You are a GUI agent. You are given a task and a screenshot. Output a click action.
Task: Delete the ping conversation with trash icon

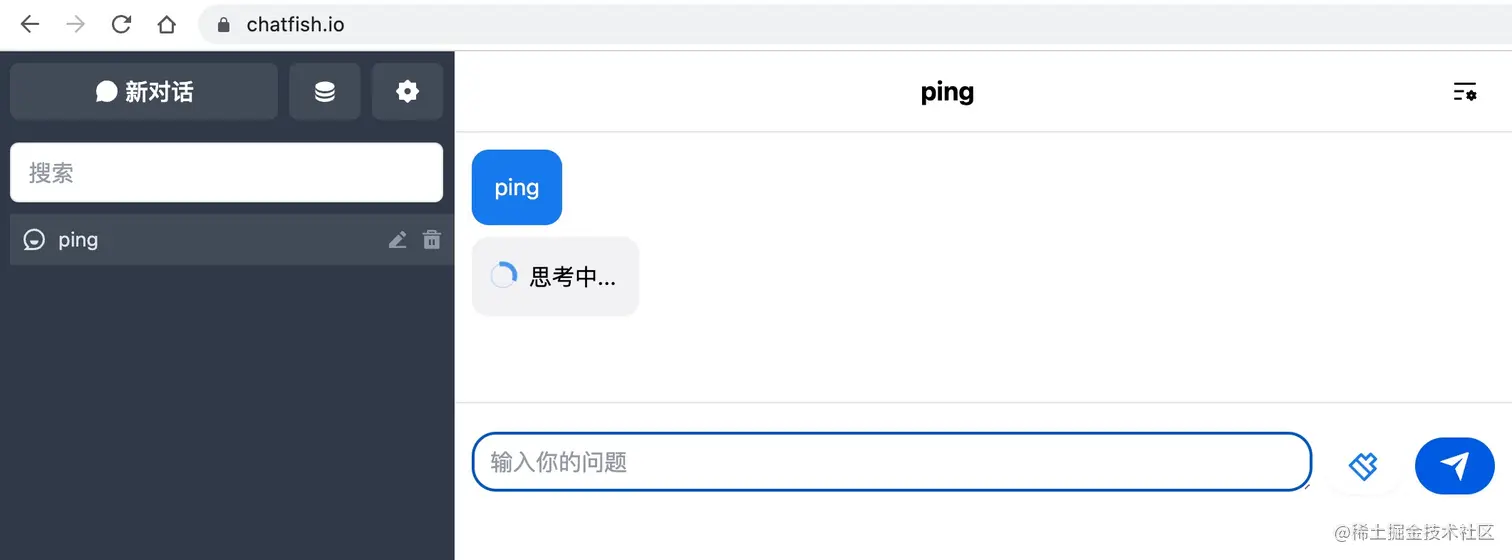click(432, 240)
